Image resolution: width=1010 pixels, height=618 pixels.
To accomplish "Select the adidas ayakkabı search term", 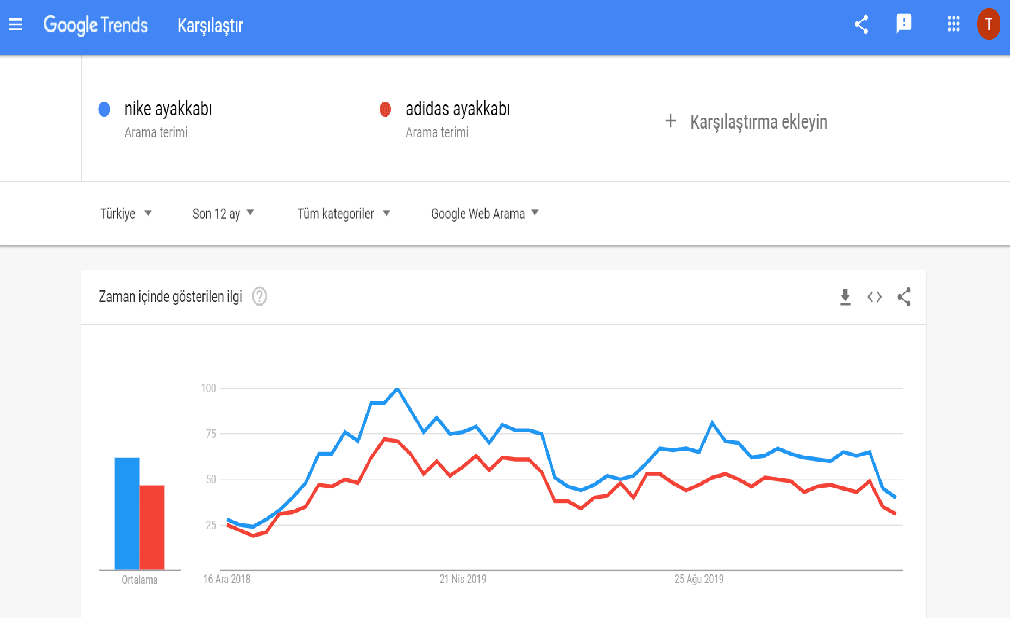I will [x=446, y=108].
